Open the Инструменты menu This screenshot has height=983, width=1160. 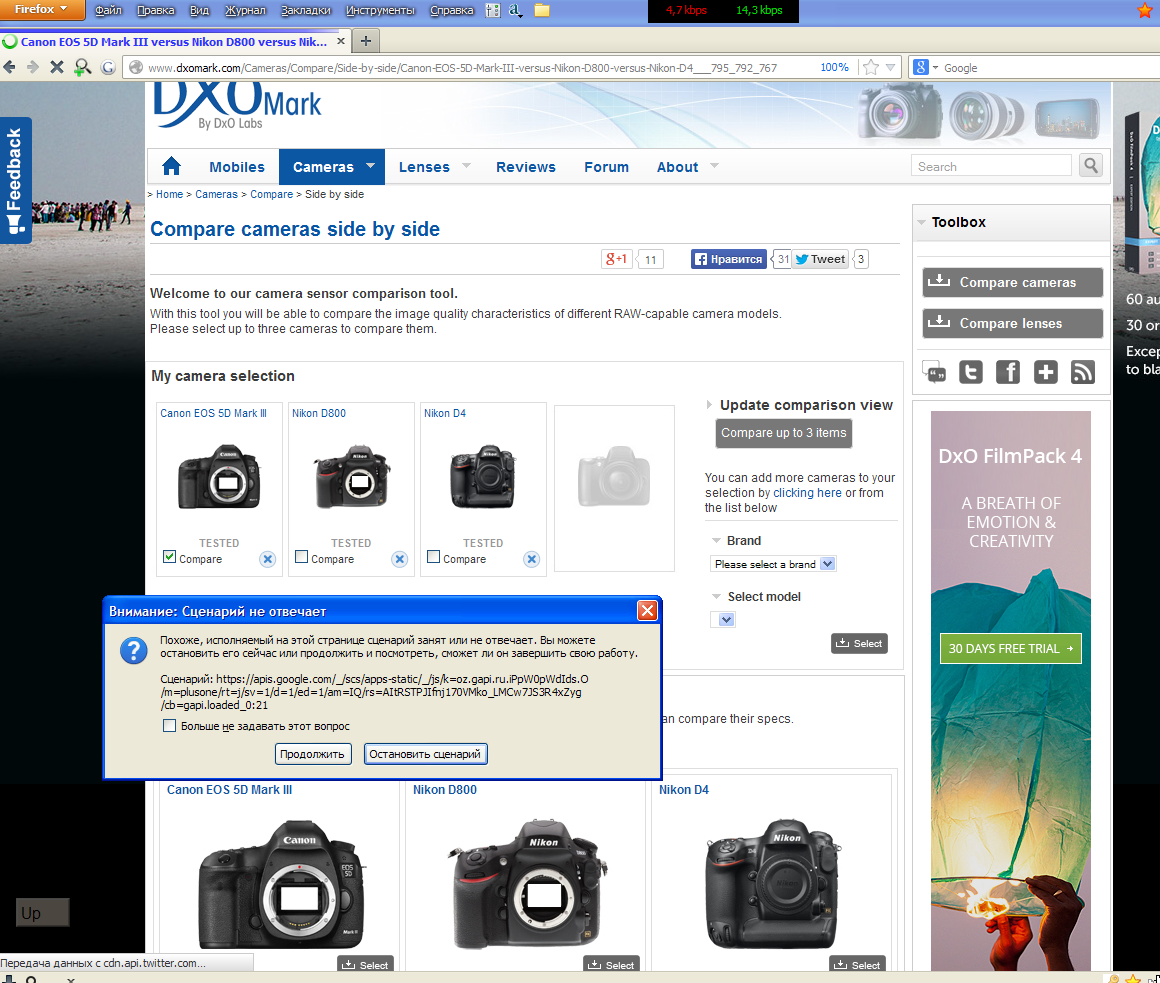click(x=380, y=10)
